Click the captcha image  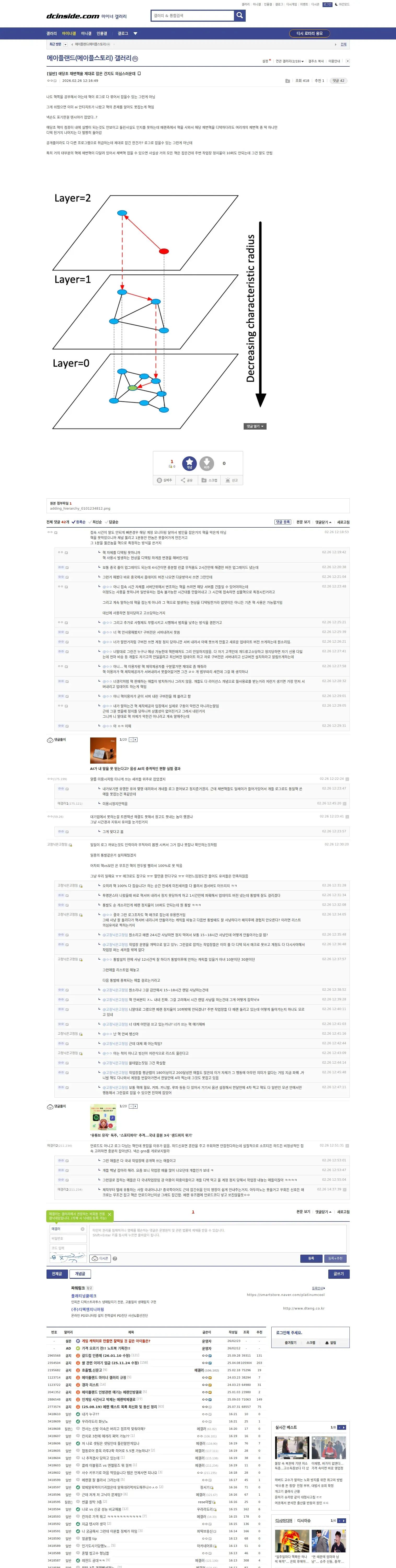point(68,1258)
